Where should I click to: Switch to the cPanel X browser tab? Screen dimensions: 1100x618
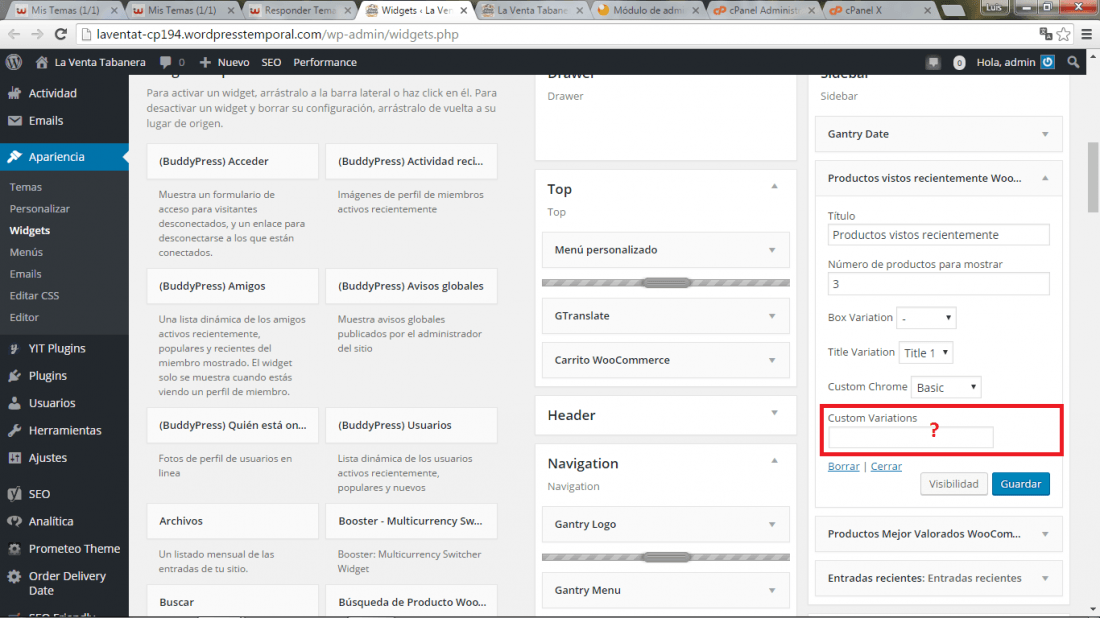[x=879, y=11]
